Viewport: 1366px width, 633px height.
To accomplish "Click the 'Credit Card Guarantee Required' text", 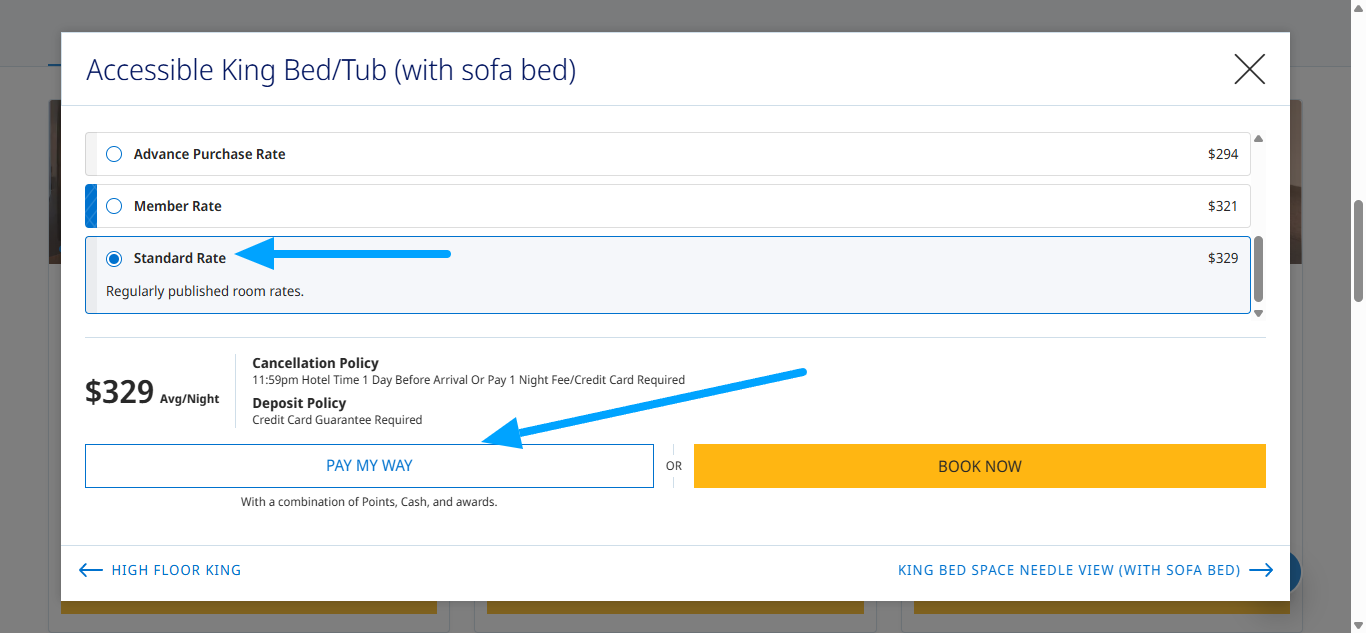I will pyautogui.click(x=337, y=420).
